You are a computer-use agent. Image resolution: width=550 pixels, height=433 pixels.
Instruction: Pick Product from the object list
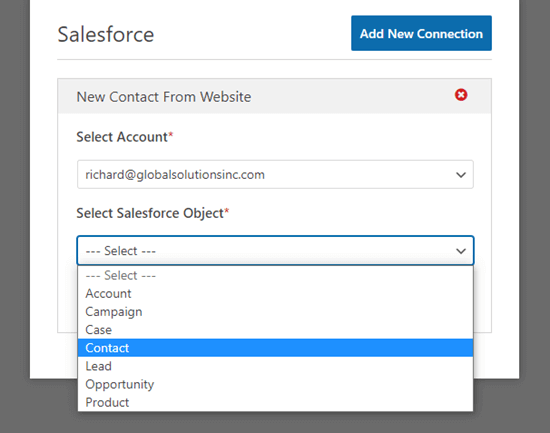click(x=275, y=402)
